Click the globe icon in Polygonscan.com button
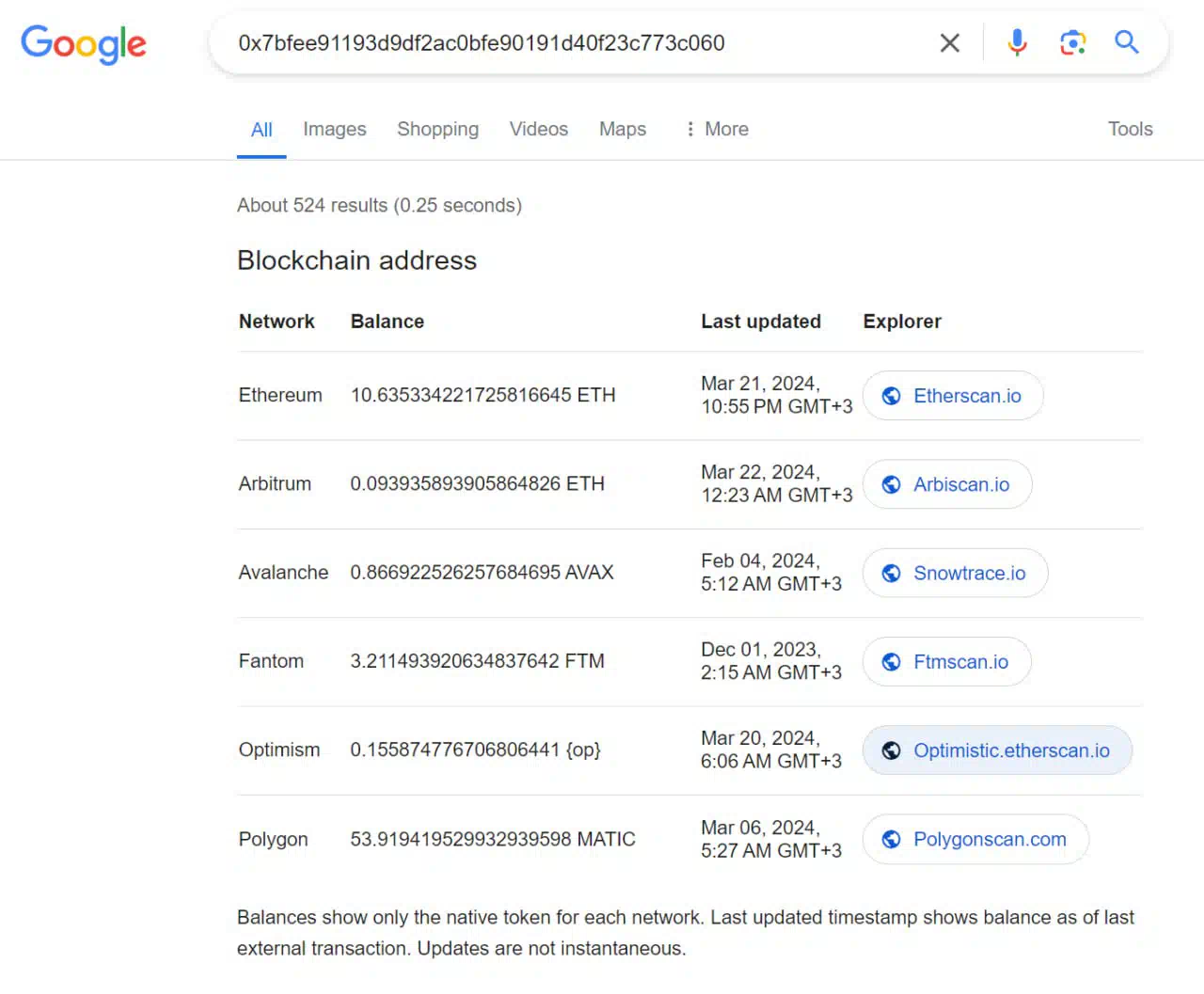Image resolution: width=1204 pixels, height=994 pixels. [x=891, y=839]
